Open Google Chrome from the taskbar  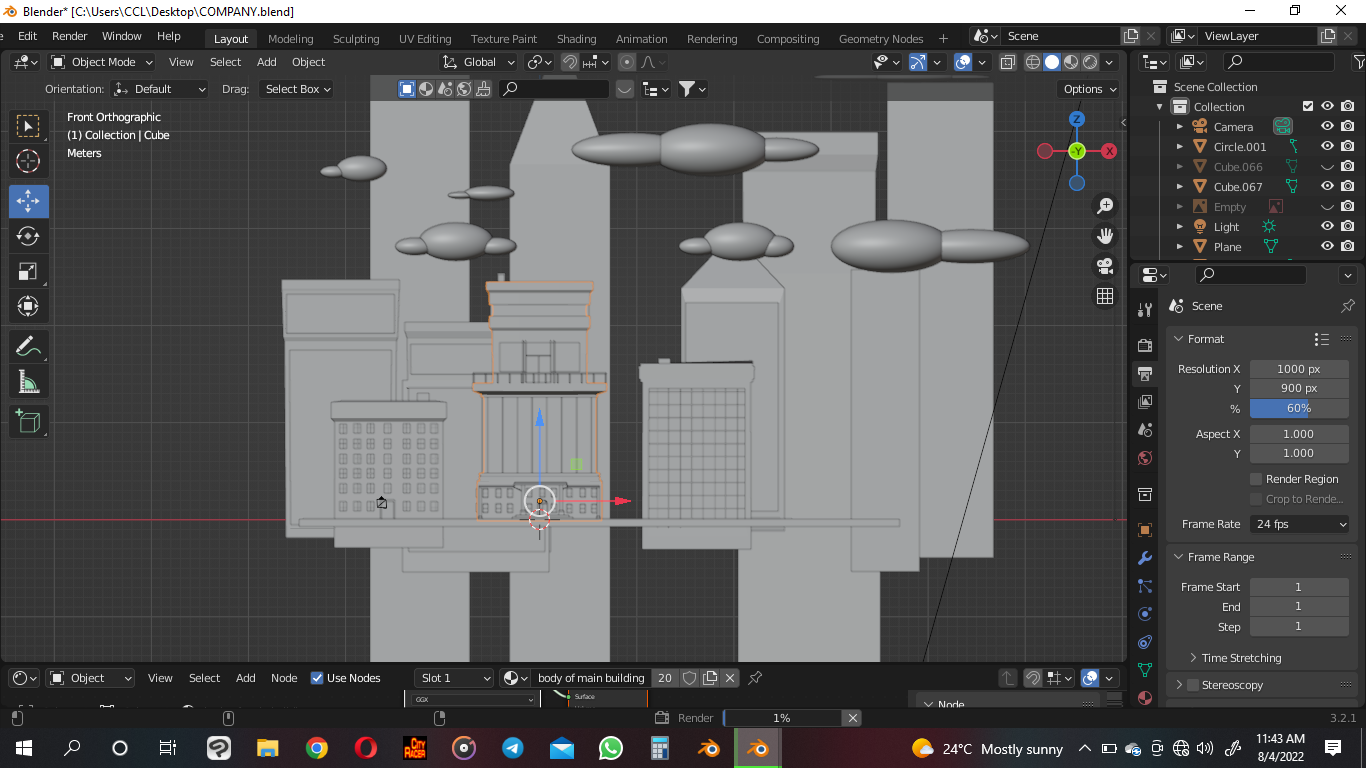(x=317, y=748)
